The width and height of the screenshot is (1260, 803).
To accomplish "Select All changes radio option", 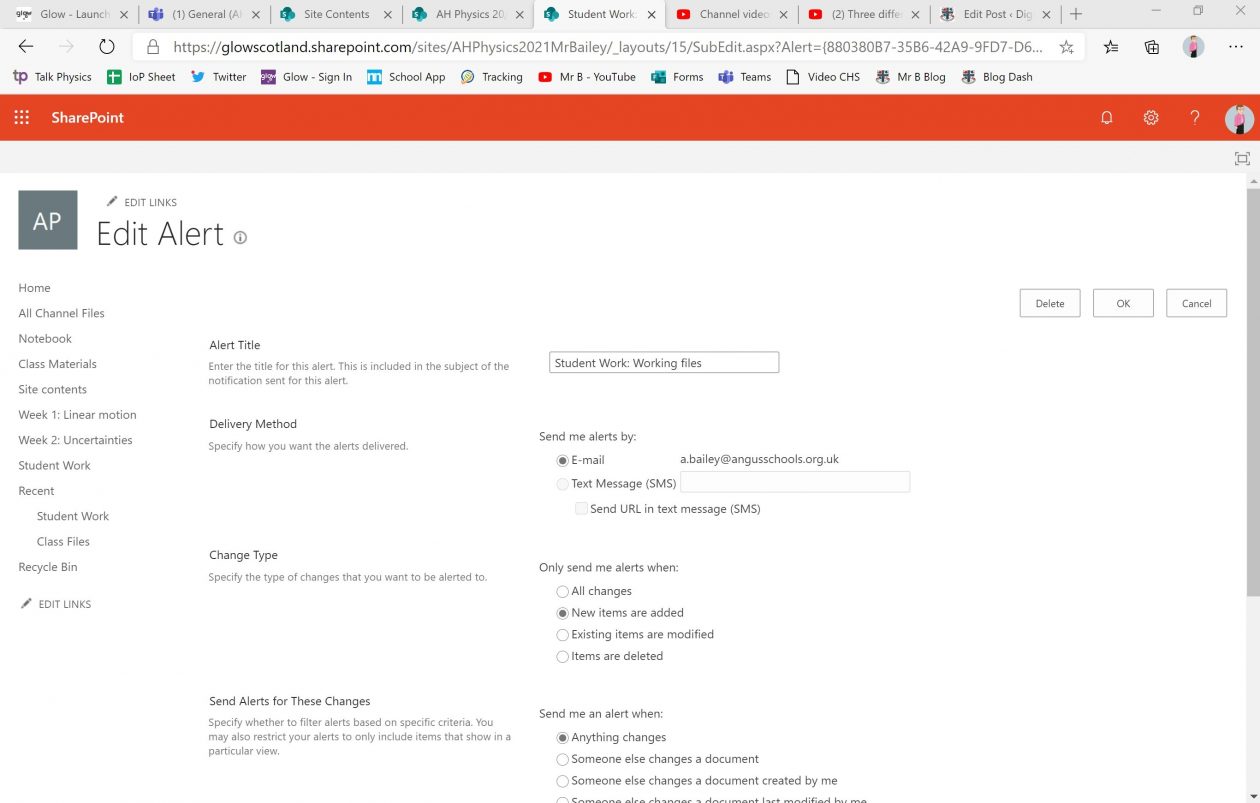I will click(x=562, y=591).
